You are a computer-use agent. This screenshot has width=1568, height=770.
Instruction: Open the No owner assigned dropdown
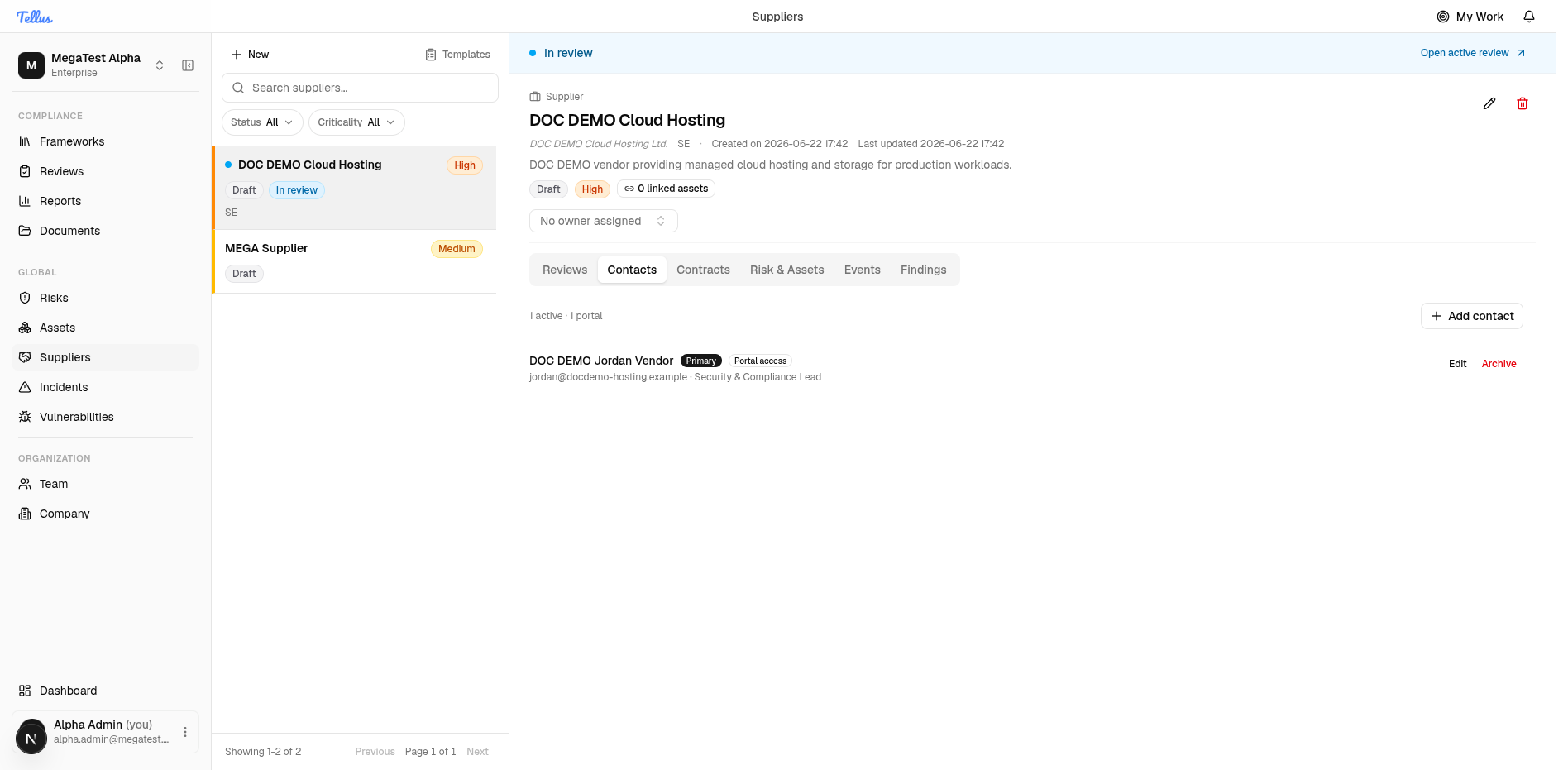[x=603, y=221]
